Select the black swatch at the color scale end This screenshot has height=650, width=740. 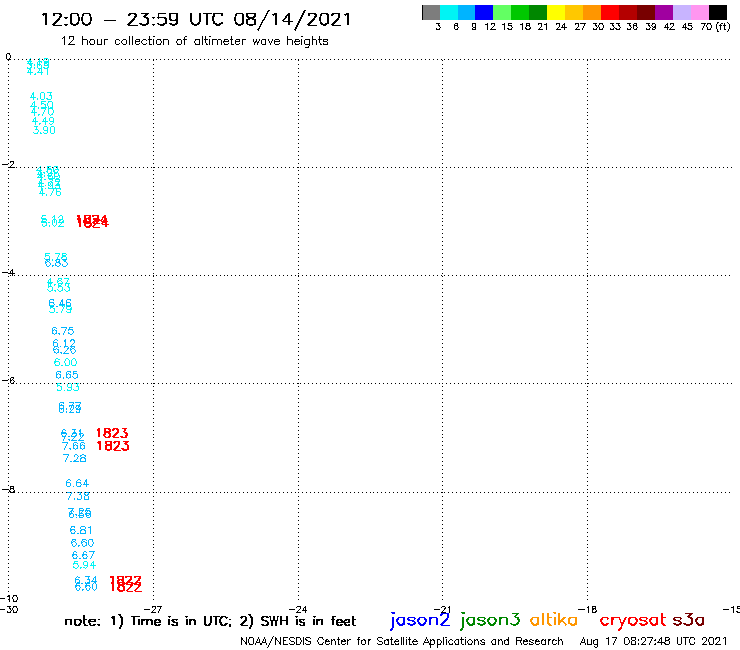(718, 12)
